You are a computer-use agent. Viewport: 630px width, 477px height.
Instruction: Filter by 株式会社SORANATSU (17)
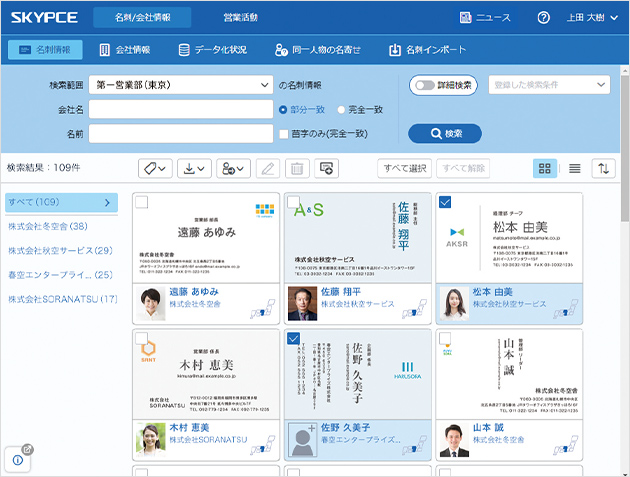pos(63,299)
